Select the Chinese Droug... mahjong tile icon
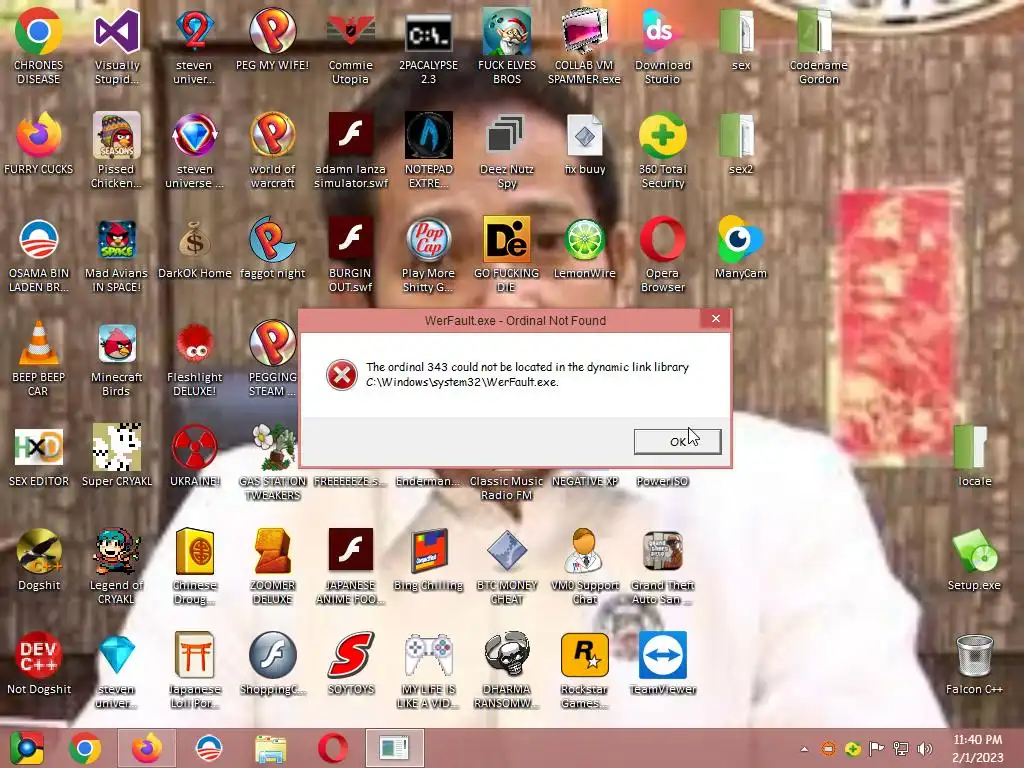Viewport: 1024px width, 768px height. (195, 567)
